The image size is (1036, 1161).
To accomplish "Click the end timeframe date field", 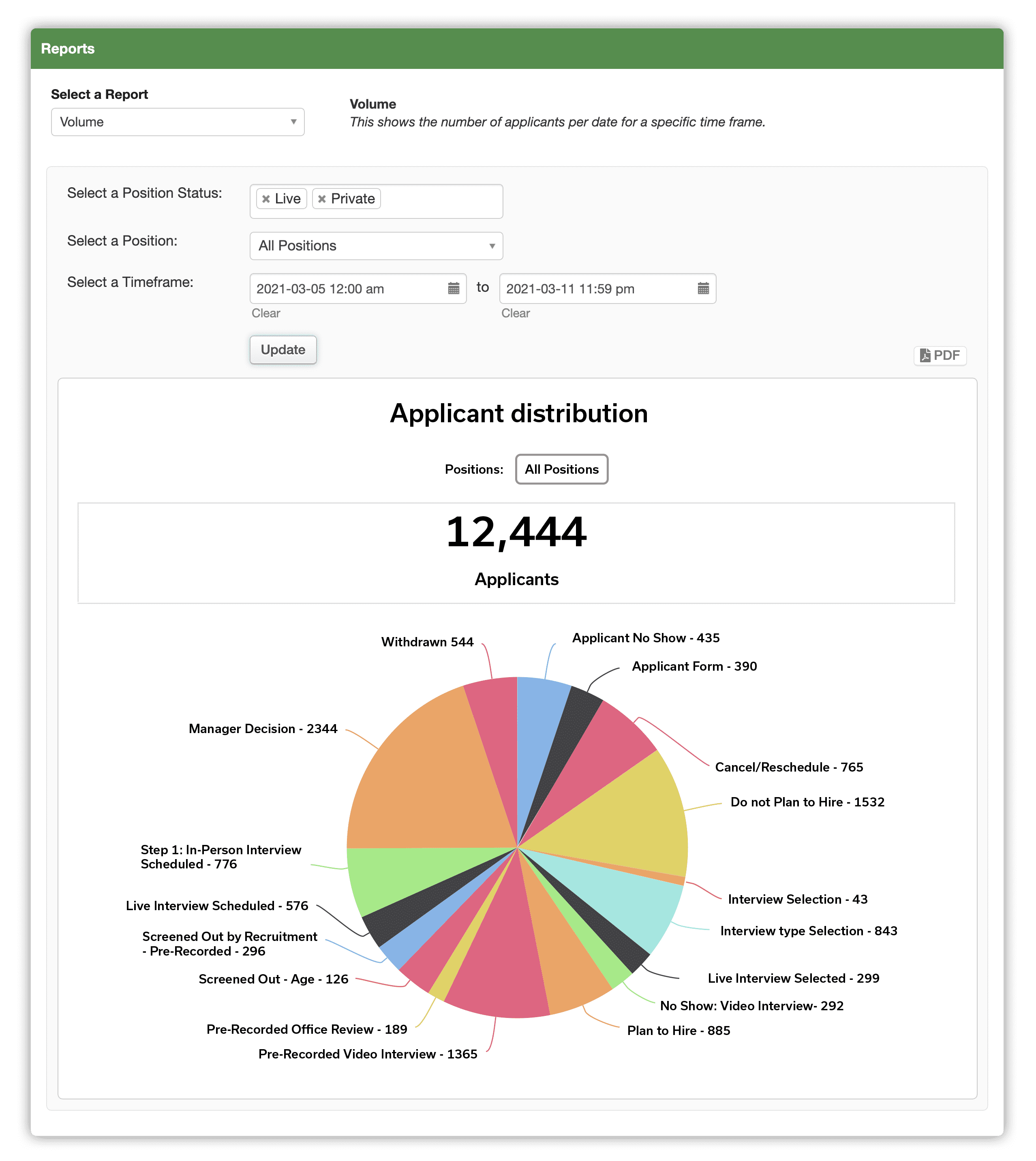I will click(607, 289).
